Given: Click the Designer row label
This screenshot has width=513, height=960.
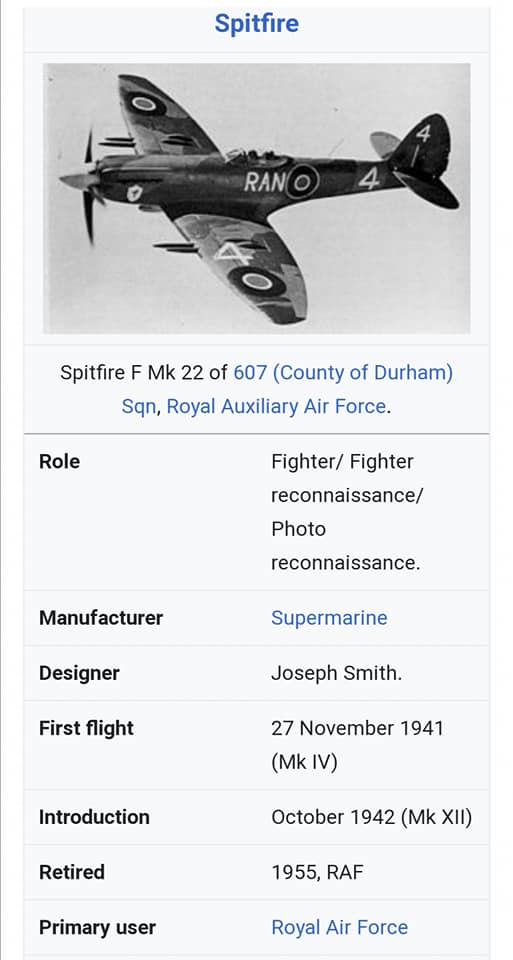Looking at the screenshot, I should [x=80, y=673].
